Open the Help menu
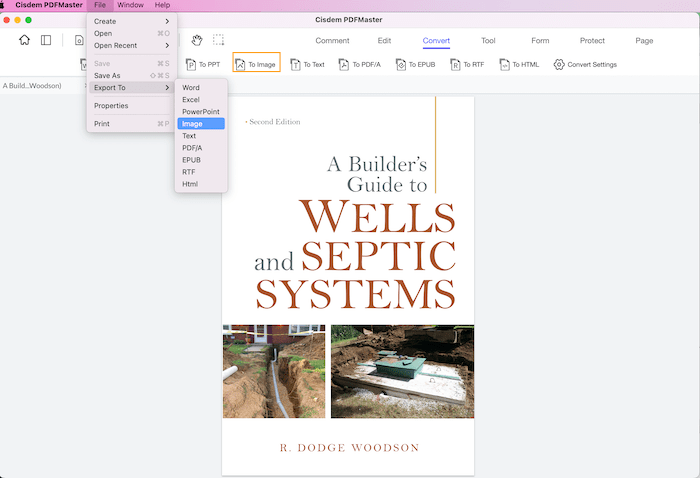 point(162,5)
